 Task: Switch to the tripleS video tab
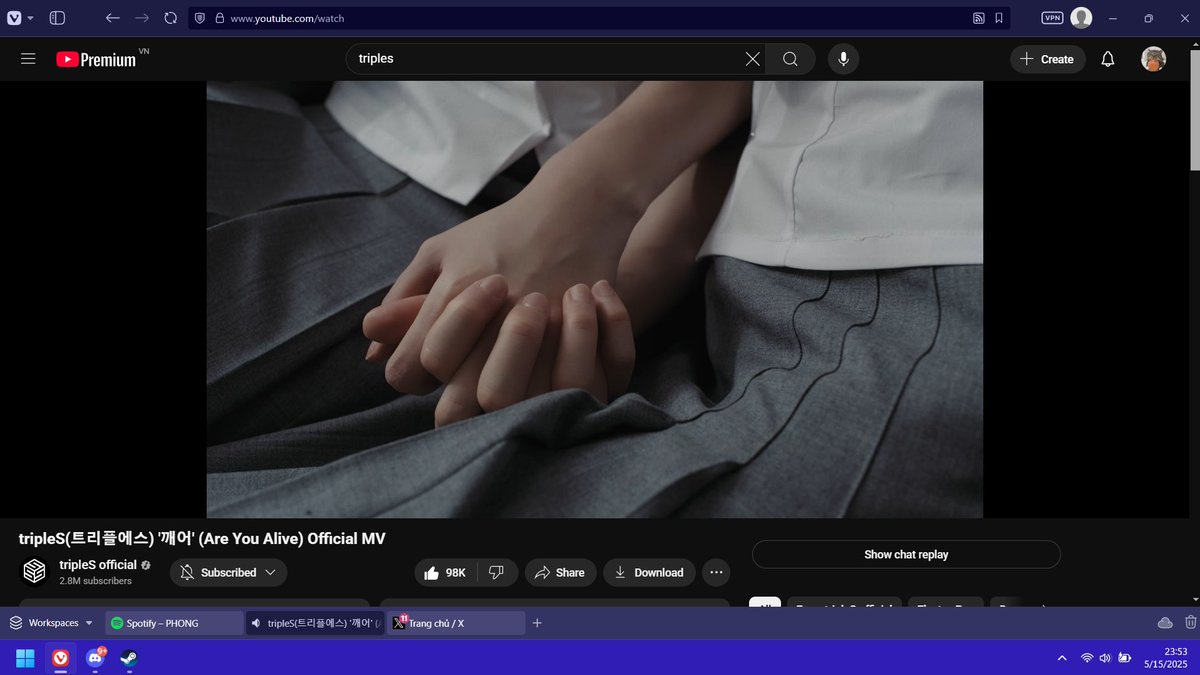[315, 623]
